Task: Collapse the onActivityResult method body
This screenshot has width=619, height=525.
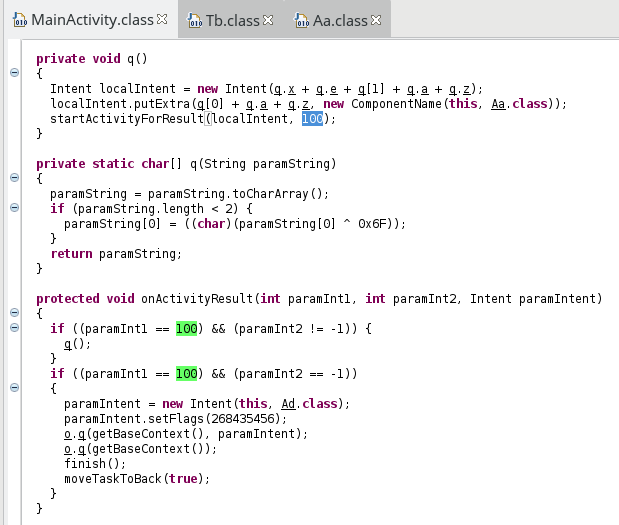Action: point(15,313)
